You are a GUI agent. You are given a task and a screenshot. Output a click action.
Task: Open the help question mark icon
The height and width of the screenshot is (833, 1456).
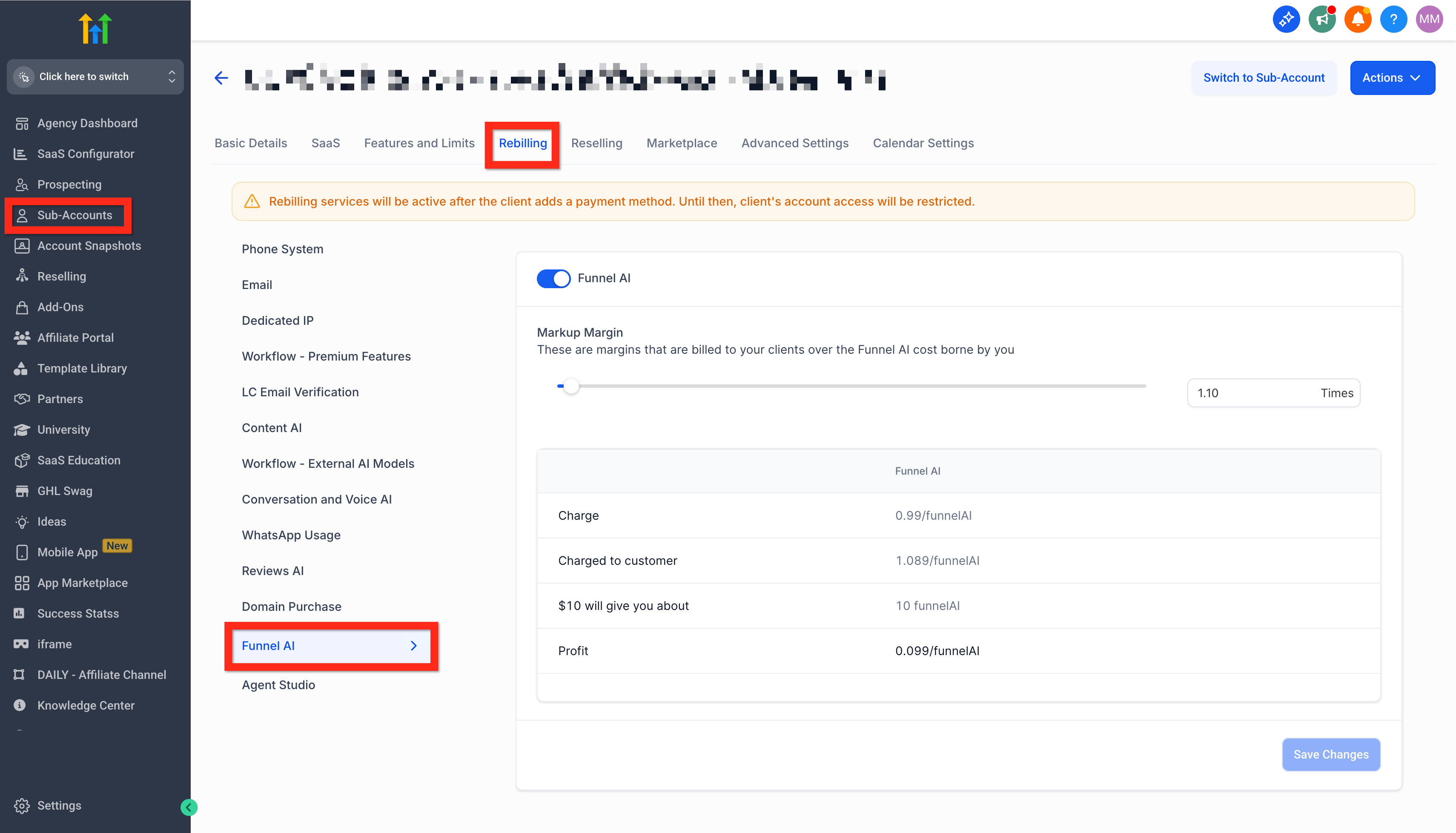[x=1393, y=20]
